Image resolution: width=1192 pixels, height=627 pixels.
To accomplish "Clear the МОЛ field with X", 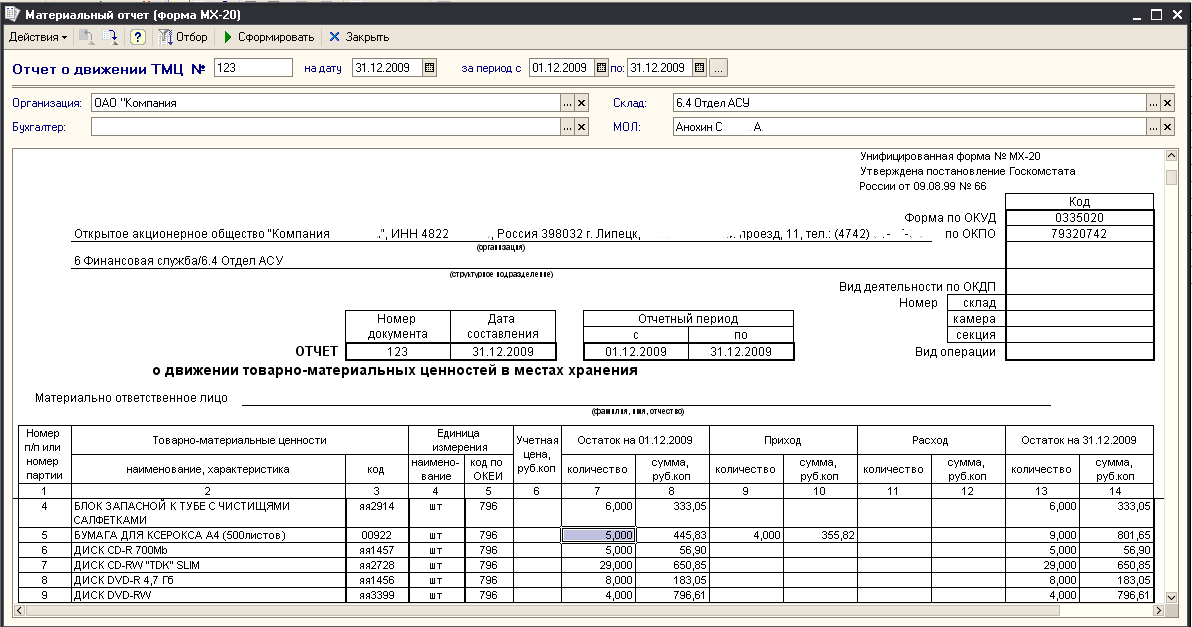I will [1168, 127].
